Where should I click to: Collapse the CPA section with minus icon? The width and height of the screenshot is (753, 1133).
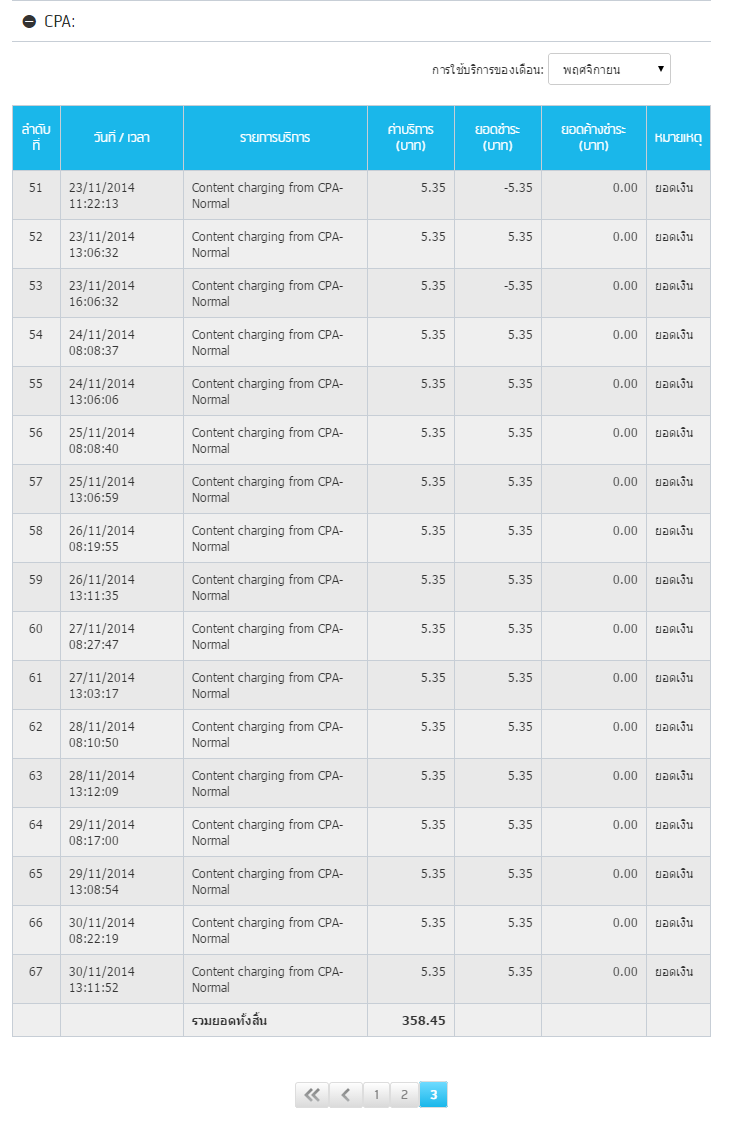[x=29, y=22]
